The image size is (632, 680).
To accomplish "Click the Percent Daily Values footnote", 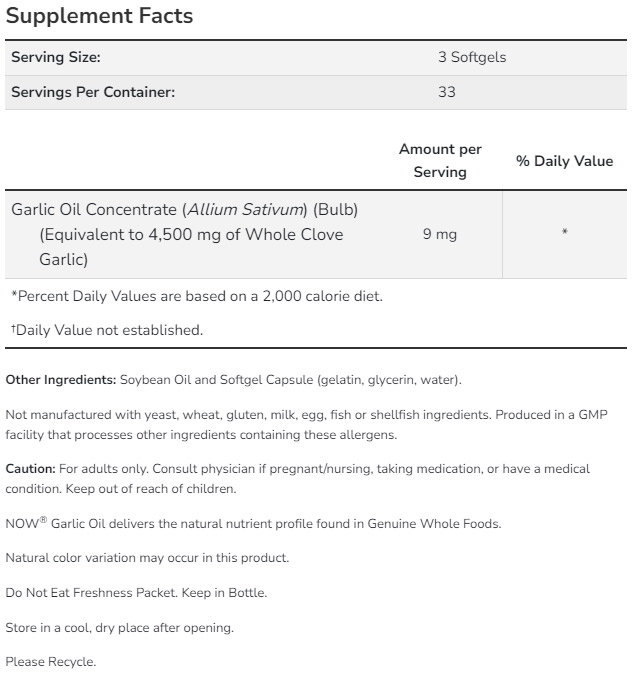I will 197,296.
